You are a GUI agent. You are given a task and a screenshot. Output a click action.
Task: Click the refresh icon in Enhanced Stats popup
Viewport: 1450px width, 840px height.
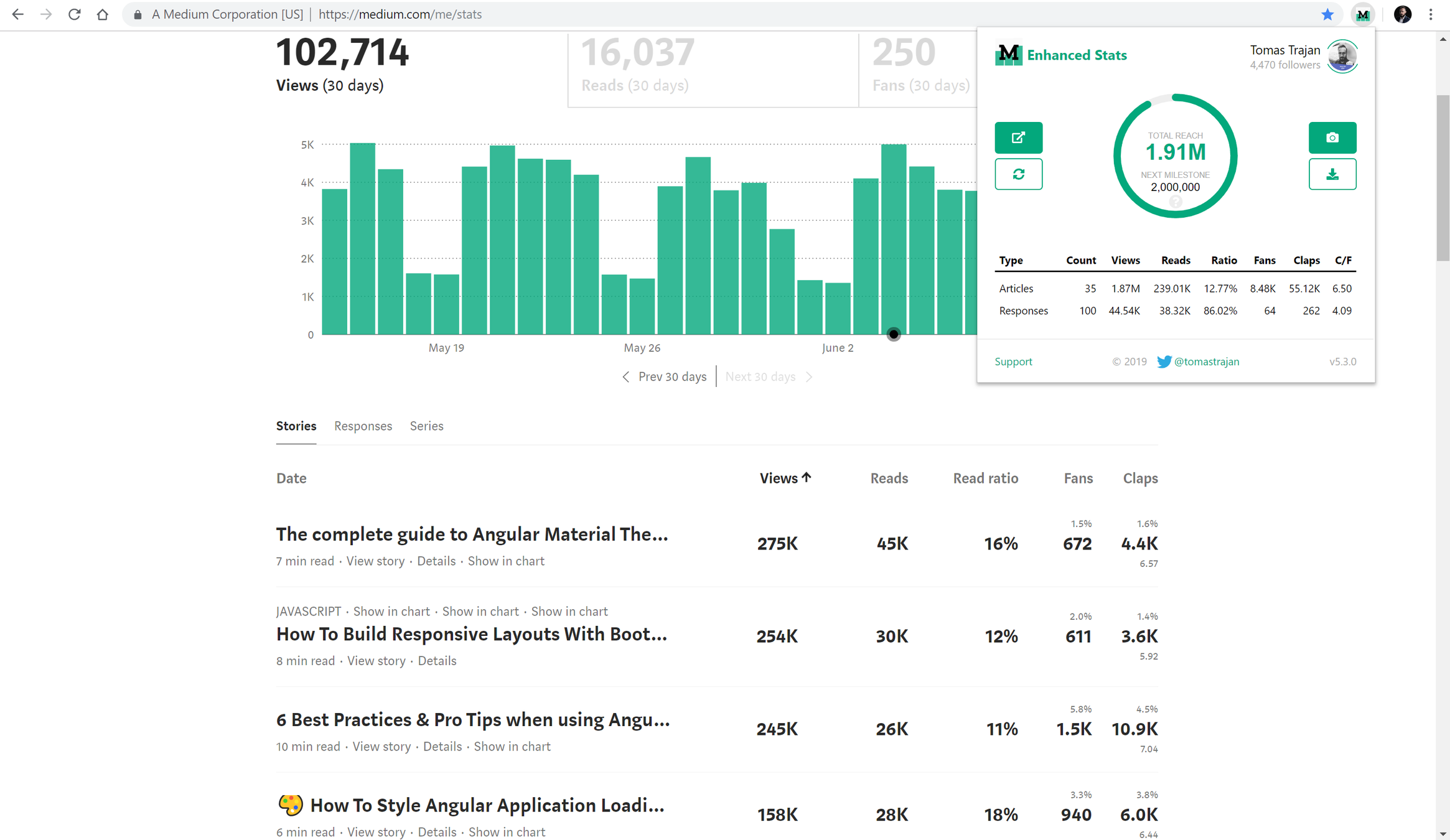pos(1018,174)
